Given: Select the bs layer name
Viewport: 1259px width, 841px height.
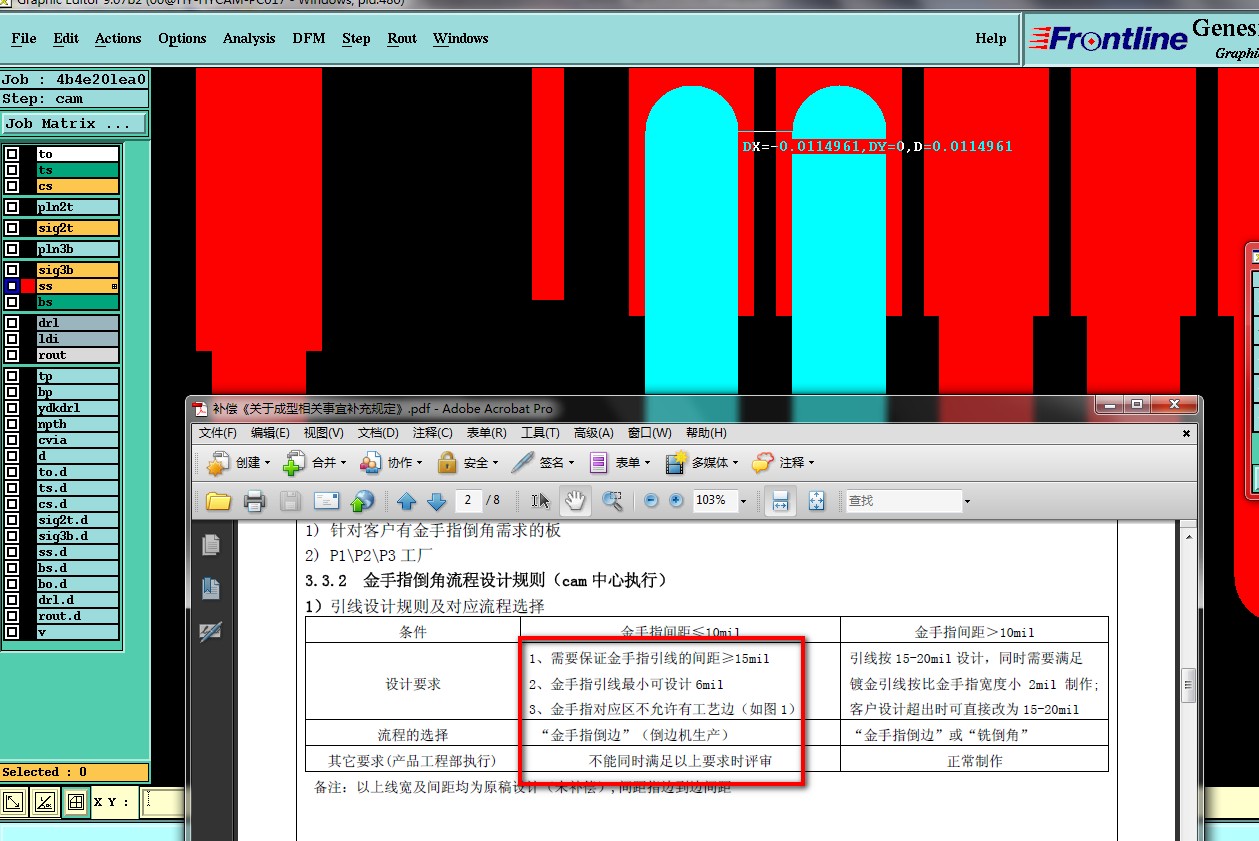Looking at the screenshot, I should (78, 302).
